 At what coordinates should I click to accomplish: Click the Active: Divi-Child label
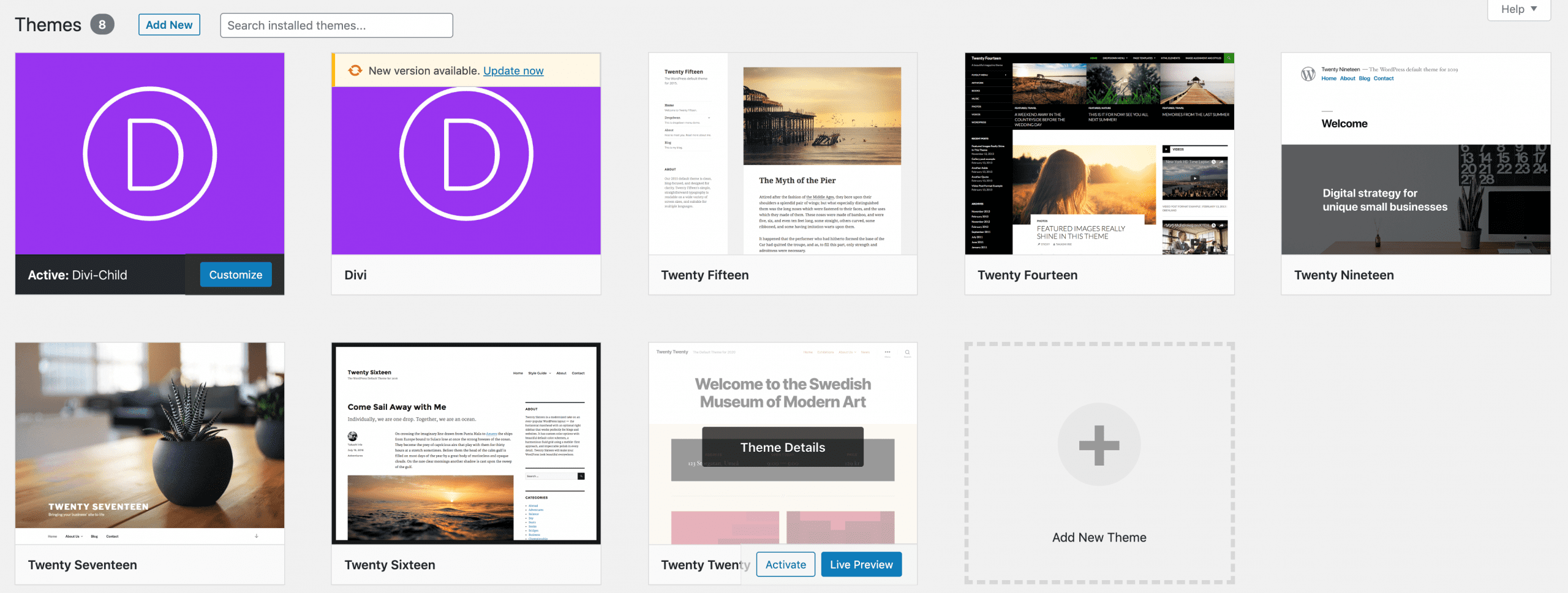[78, 275]
